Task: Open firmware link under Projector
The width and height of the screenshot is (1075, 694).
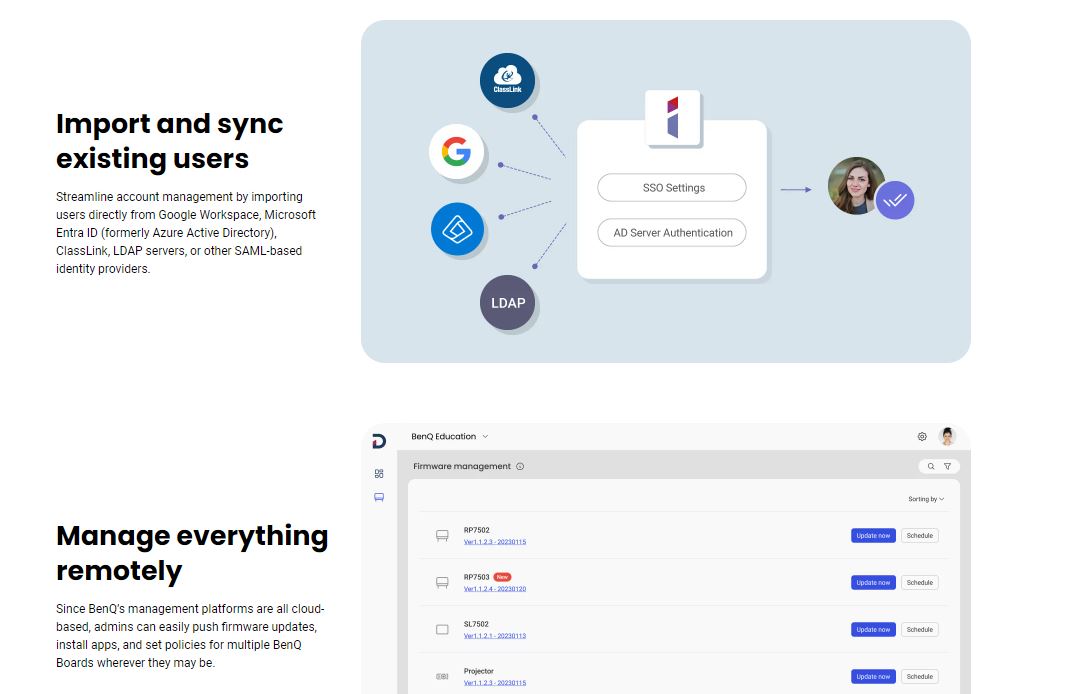Action: (x=495, y=683)
